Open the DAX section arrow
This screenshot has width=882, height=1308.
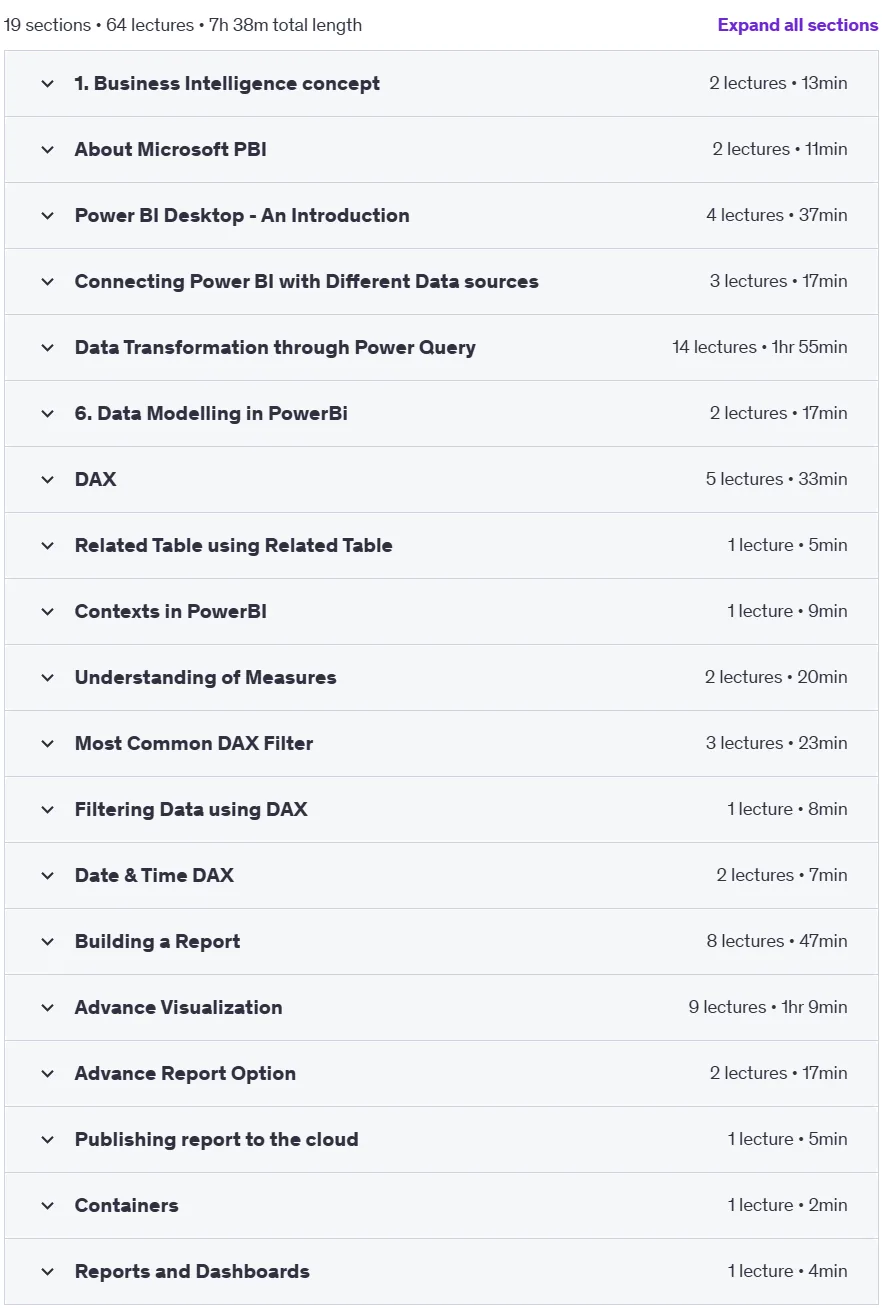tap(47, 480)
